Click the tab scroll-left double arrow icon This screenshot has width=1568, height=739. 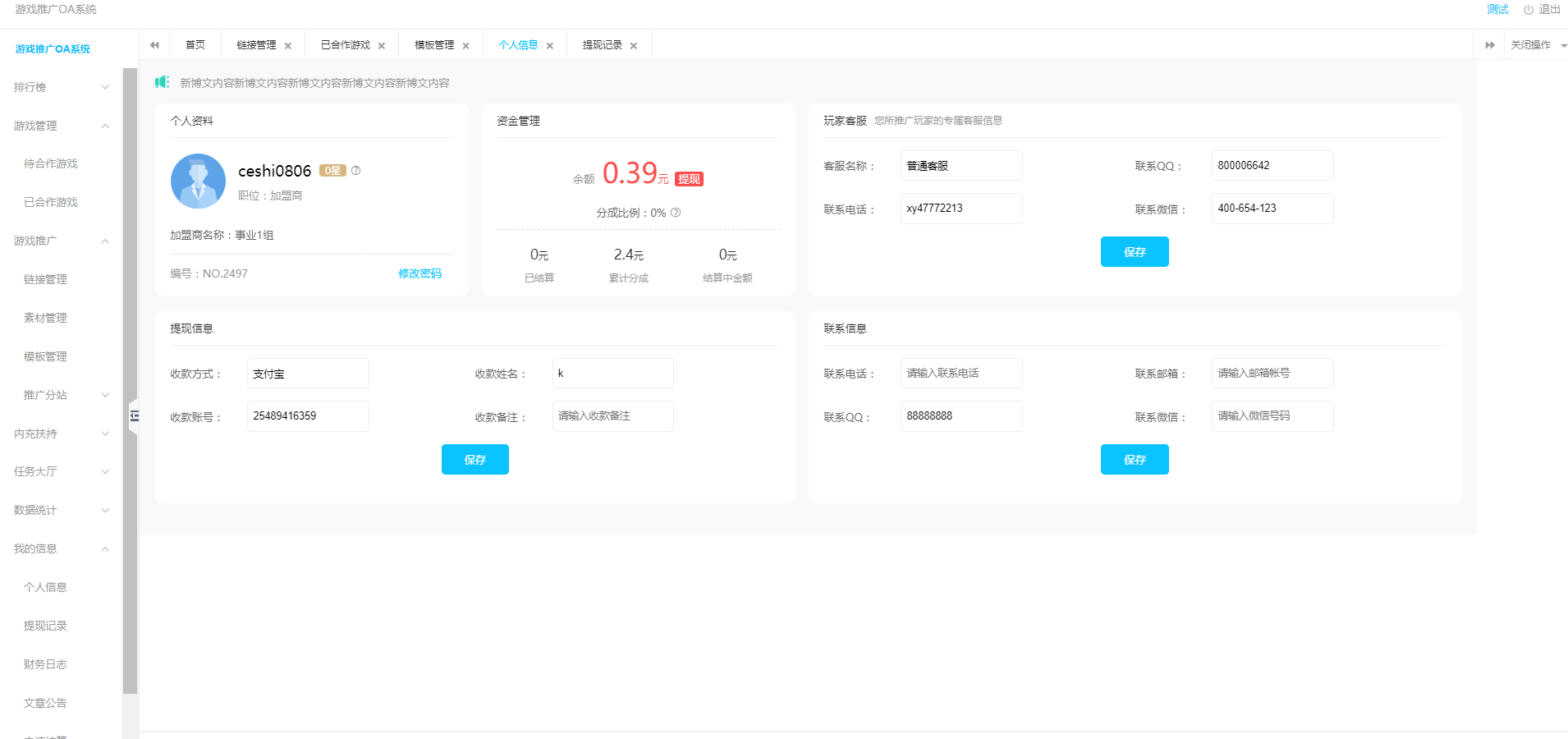(154, 45)
